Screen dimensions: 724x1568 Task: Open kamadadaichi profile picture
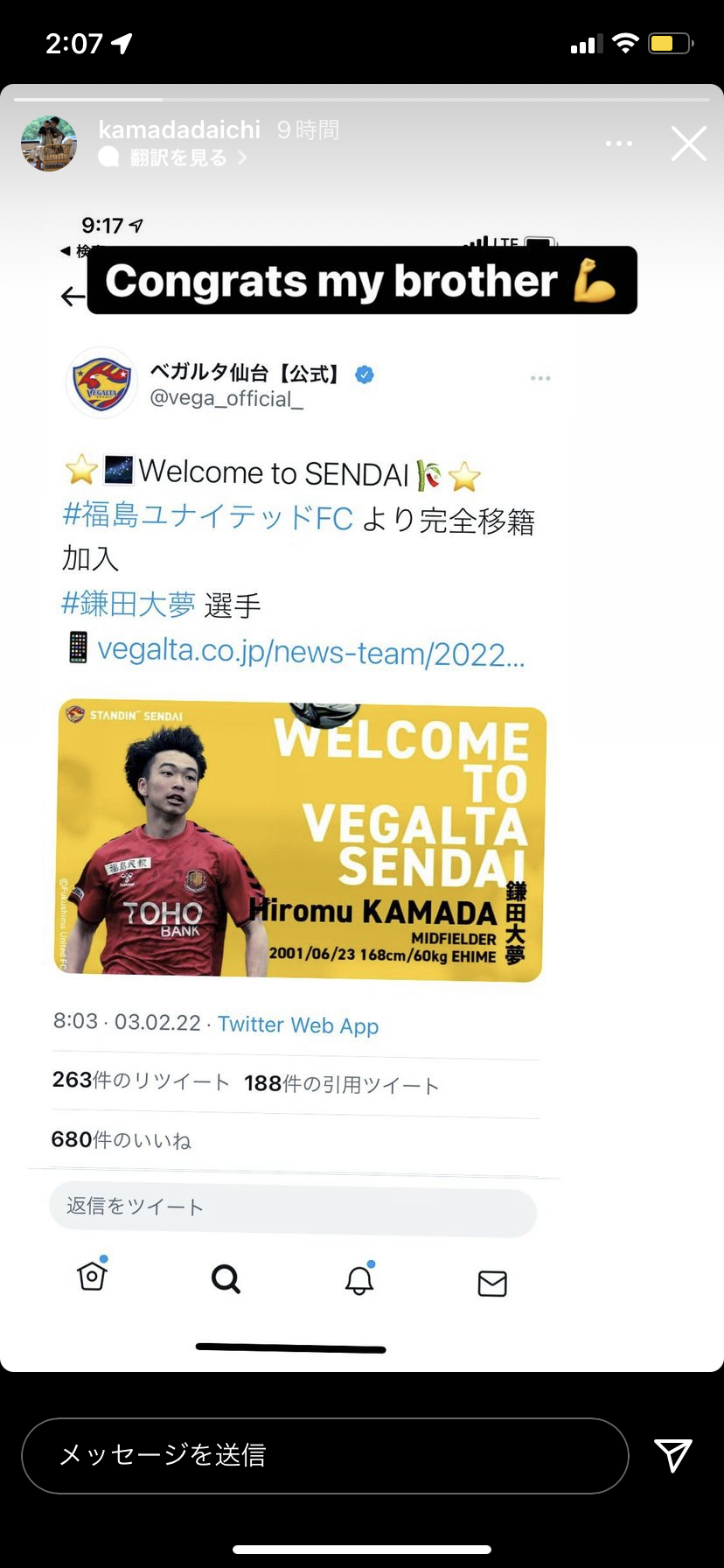pos(49,143)
